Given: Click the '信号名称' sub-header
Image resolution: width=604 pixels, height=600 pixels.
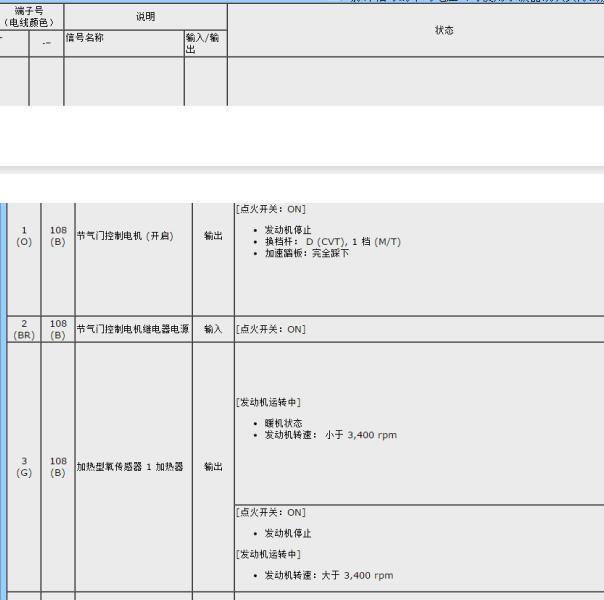Looking at the screenshot, I should pos(84,37).
